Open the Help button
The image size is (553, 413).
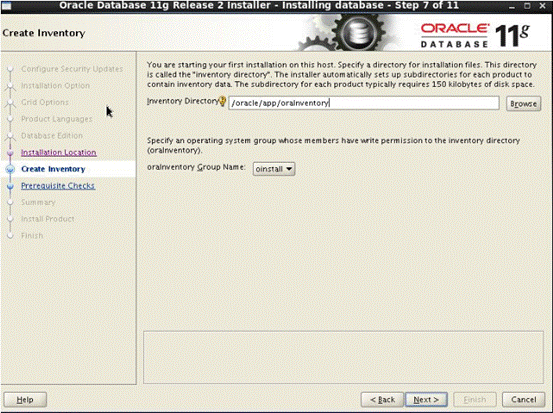click(x=25, y=400)
